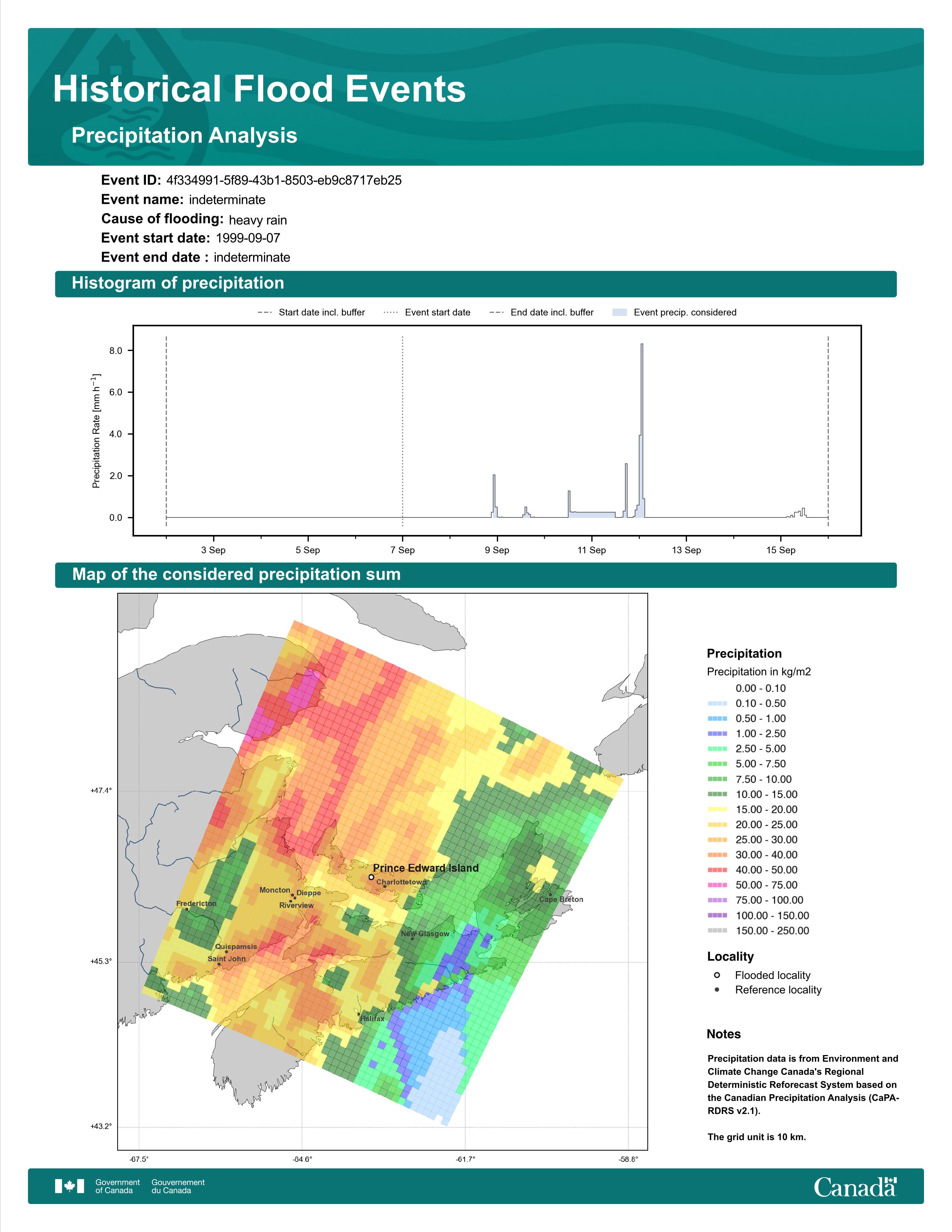Image resolution: width=952 pixels, height=1232 pixels.
Task: Click the Flooded locality circle marker on map
Action: pyautogui.click(x=371, y=877)
